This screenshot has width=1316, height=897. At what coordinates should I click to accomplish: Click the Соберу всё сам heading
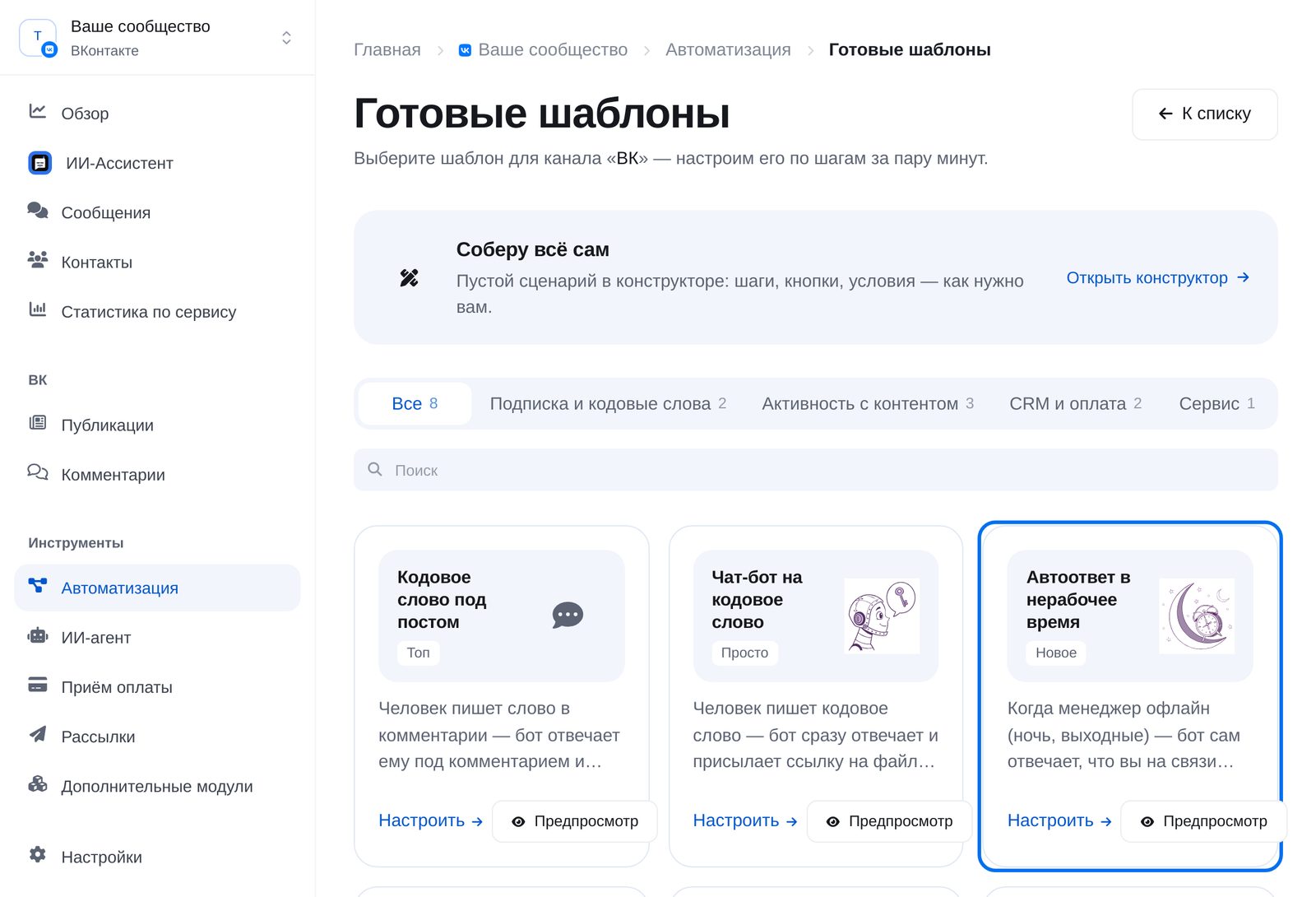pos(533,249)
